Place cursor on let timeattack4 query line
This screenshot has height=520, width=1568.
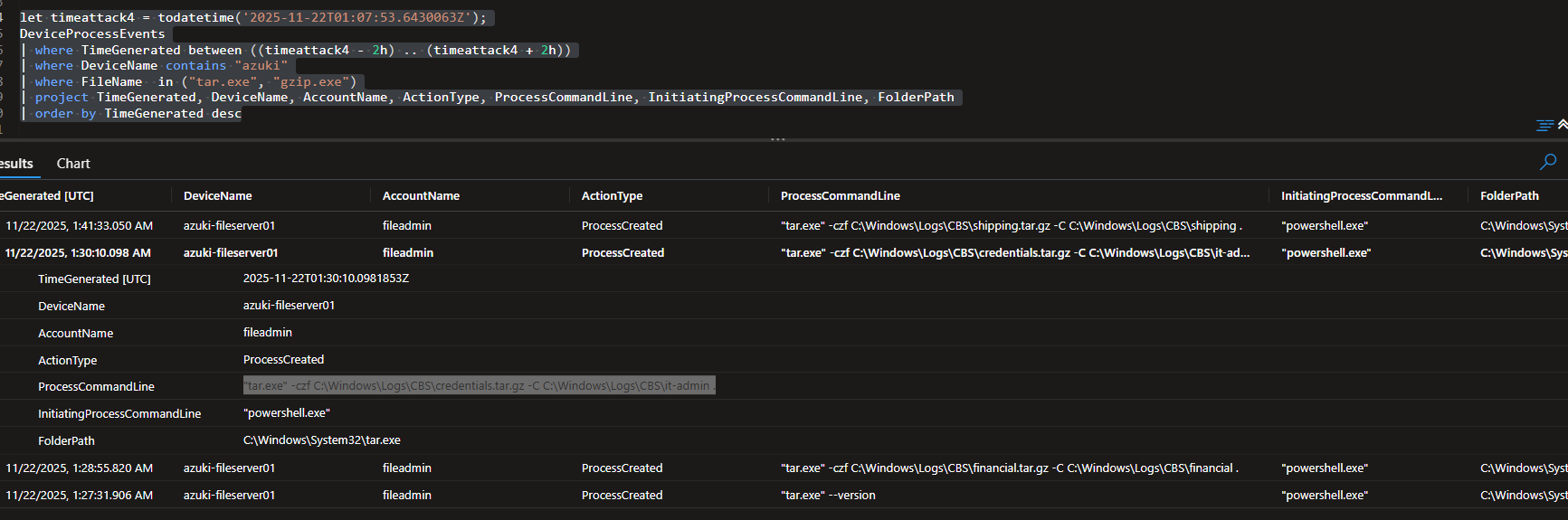252,18
